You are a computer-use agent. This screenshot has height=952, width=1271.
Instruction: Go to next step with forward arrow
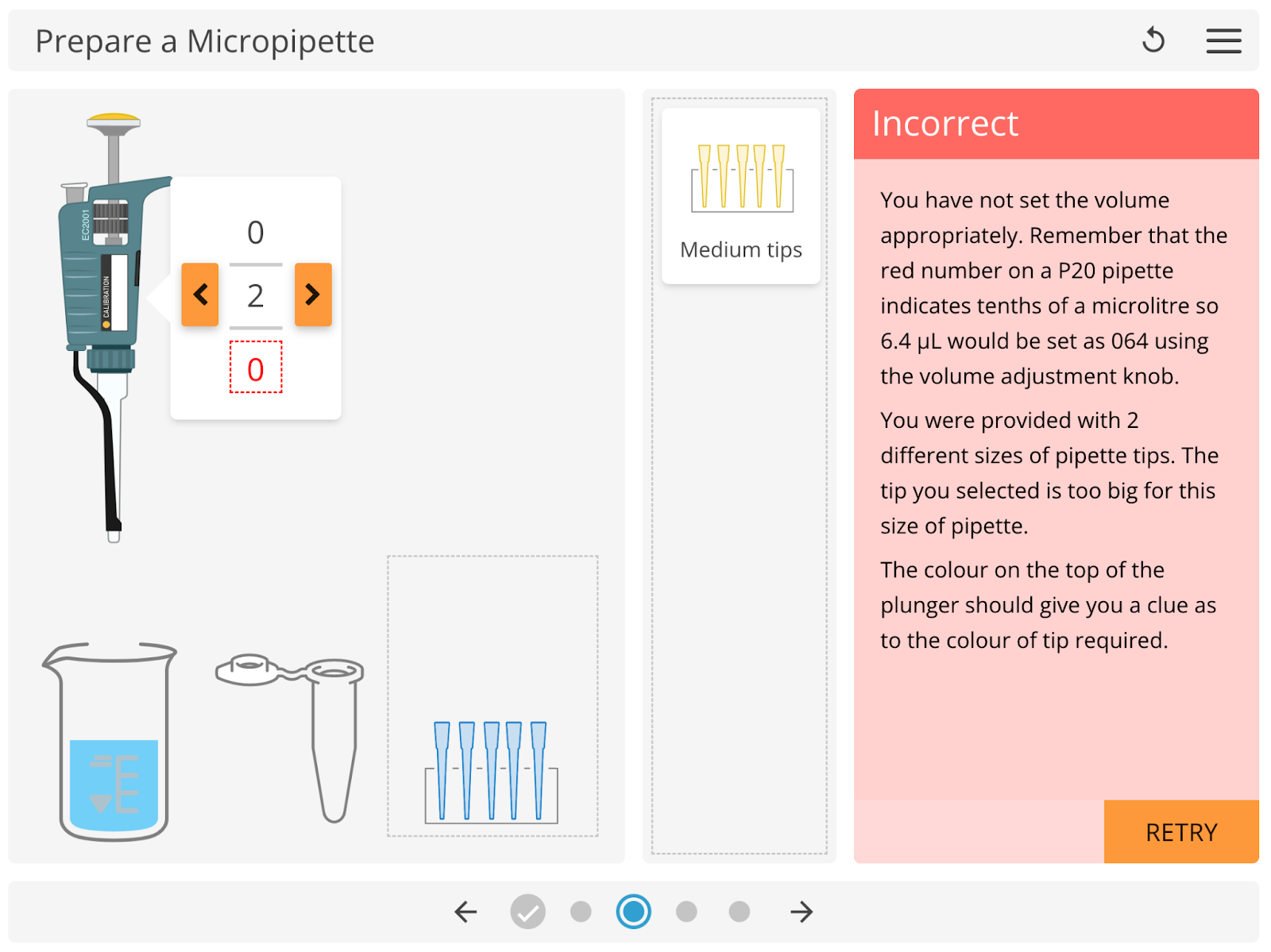802,912
